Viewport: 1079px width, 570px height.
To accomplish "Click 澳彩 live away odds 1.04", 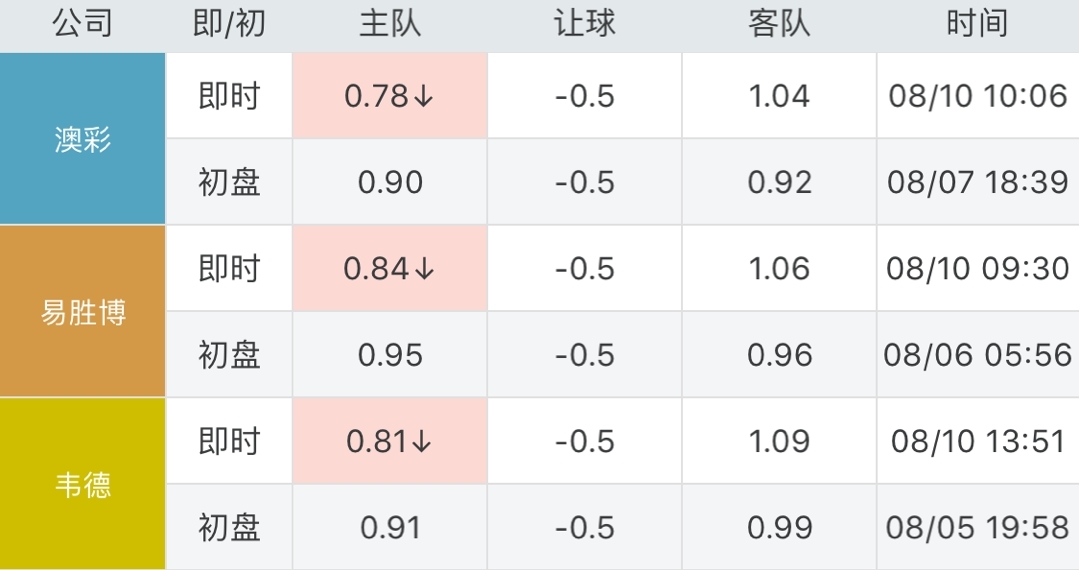I will tap(779, 96).
